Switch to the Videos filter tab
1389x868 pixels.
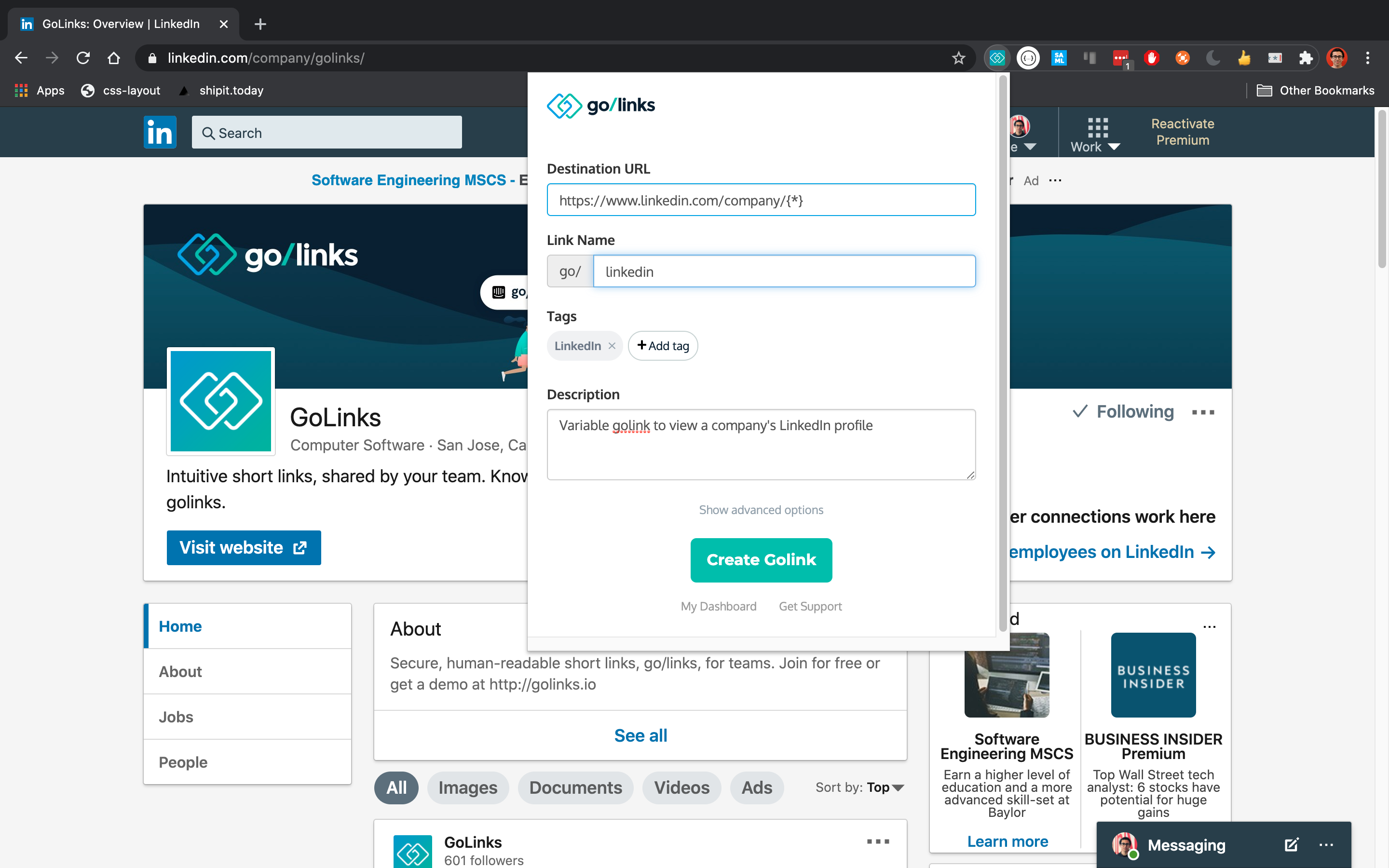(x=681, y=787)
